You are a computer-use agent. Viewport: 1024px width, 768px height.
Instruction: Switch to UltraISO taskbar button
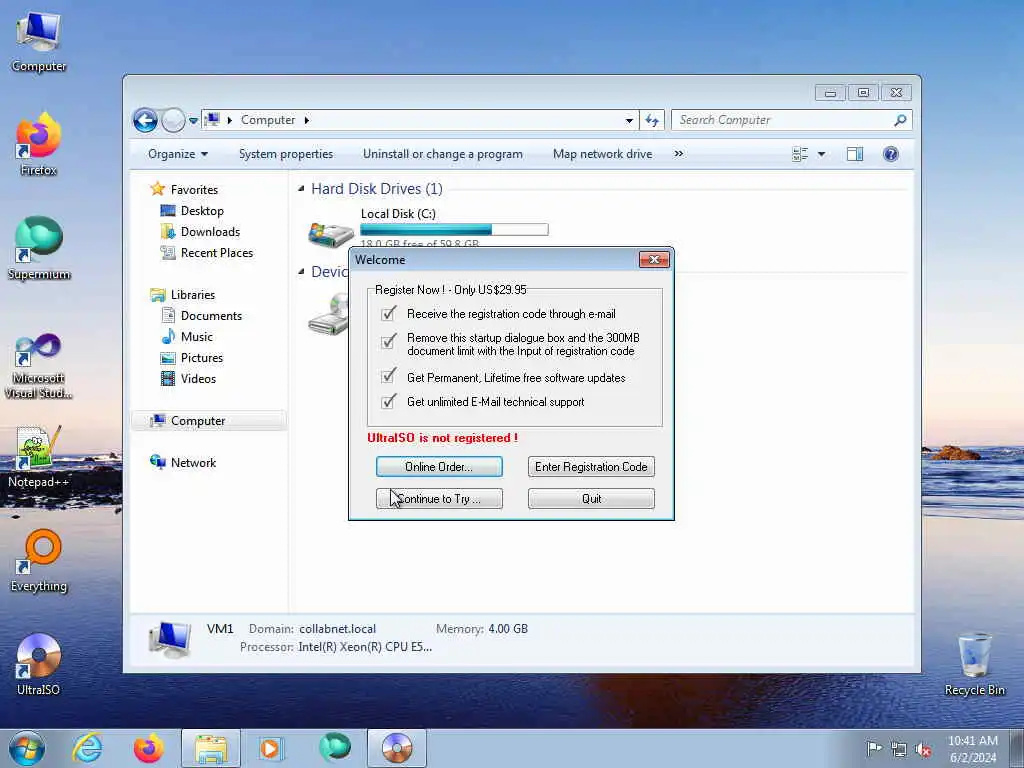coord(396,748)
